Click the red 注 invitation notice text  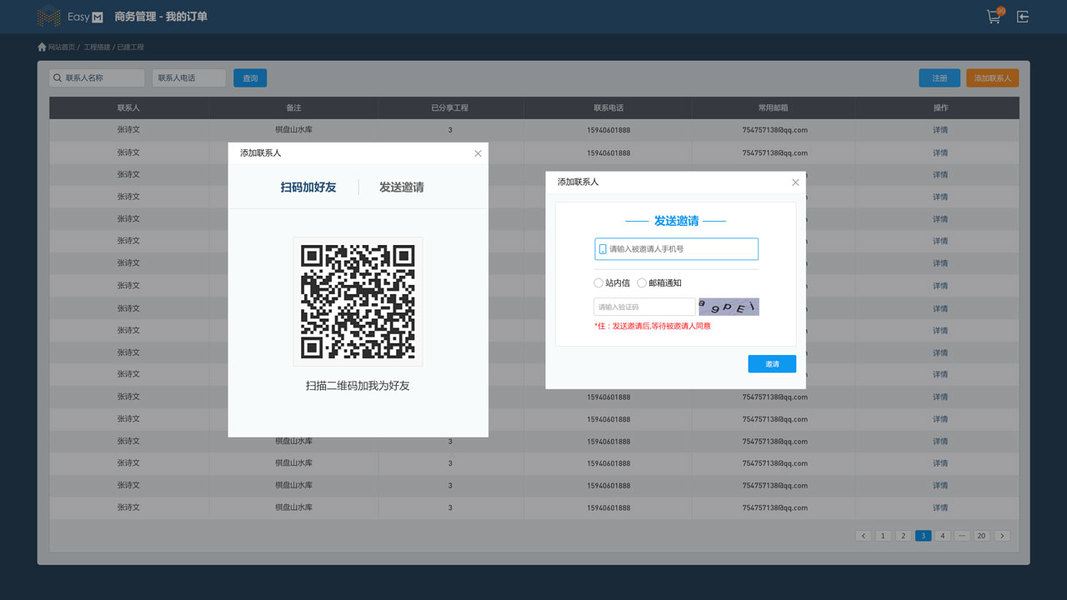(653, 327)
